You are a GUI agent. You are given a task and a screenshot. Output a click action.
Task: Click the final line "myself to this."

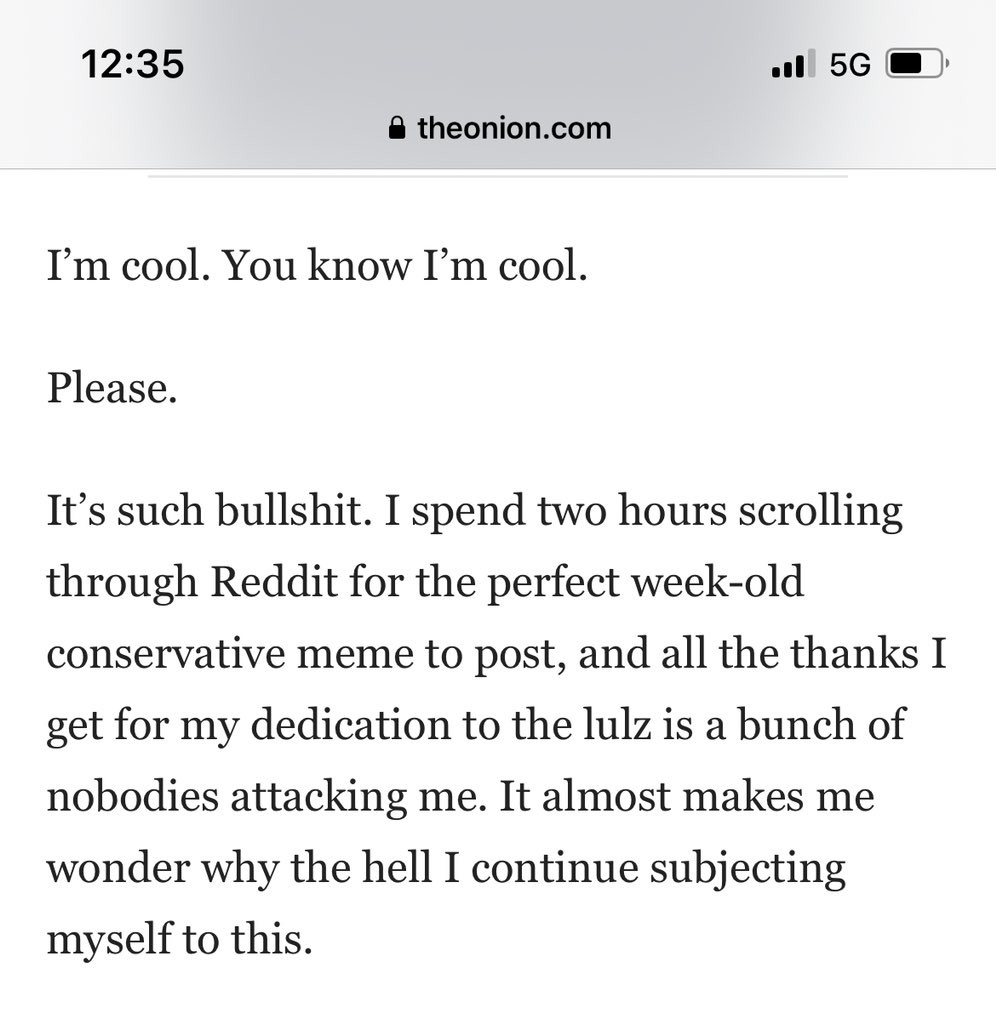tap(180, 941)
